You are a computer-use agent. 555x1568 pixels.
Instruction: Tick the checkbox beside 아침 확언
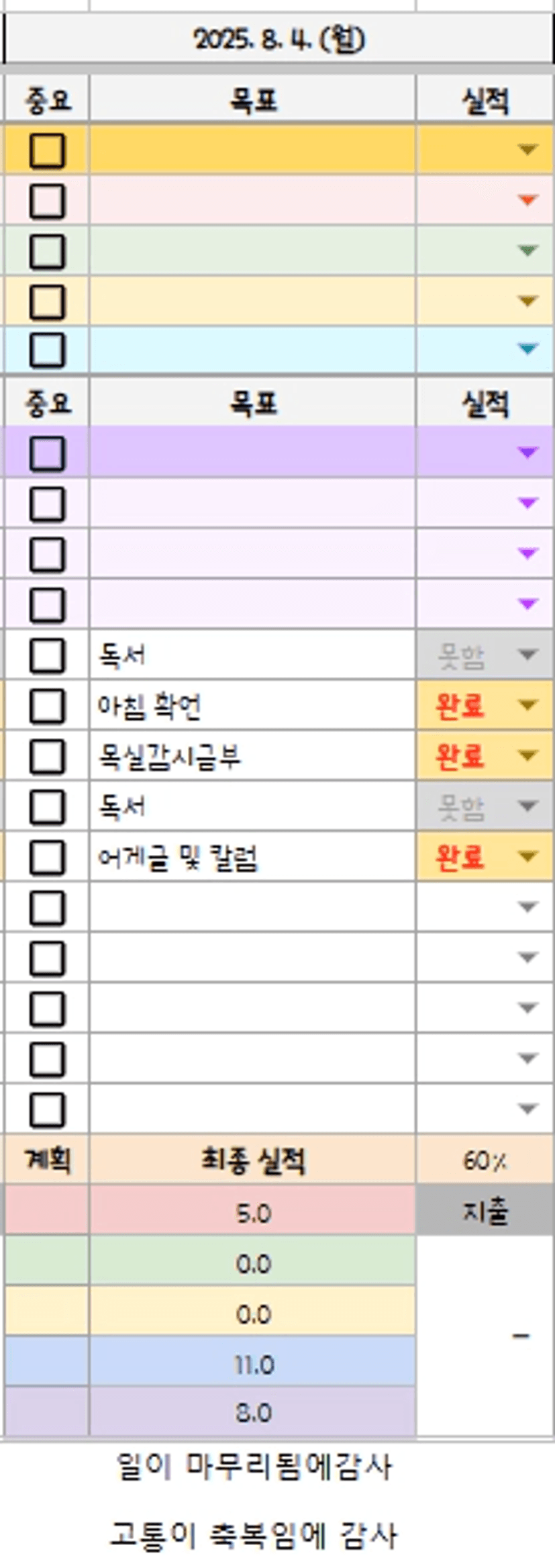(47, 706)
